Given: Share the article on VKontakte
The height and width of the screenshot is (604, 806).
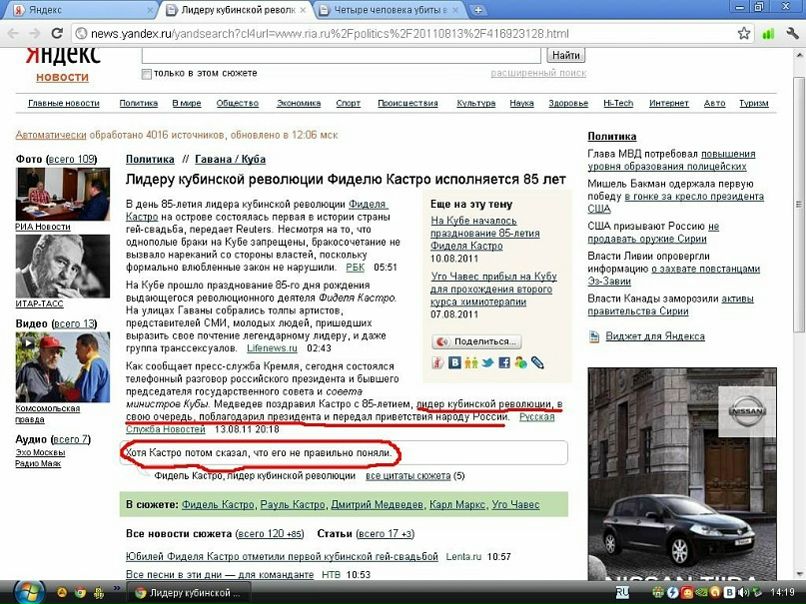Looking at the screenshot, I should coord(455,363).
